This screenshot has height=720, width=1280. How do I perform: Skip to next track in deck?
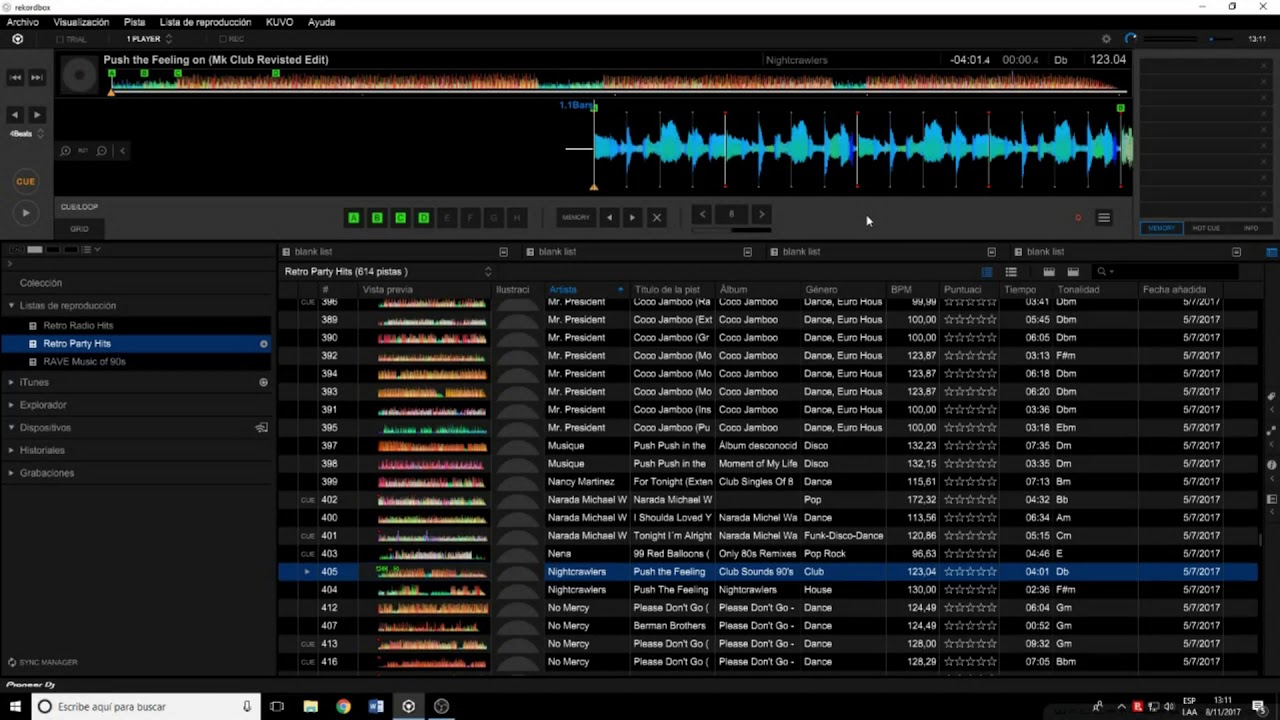[x=36, y=77]
